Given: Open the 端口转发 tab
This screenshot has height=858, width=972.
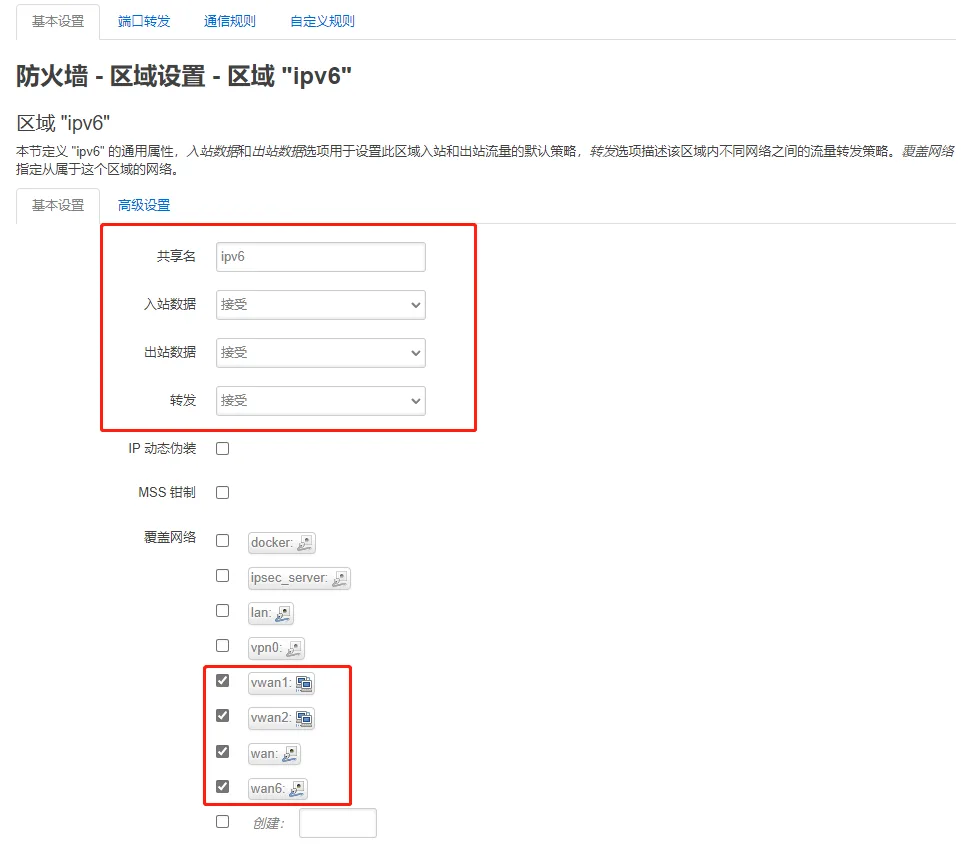Looking at the screenshot, I should [x=144, y=22].
